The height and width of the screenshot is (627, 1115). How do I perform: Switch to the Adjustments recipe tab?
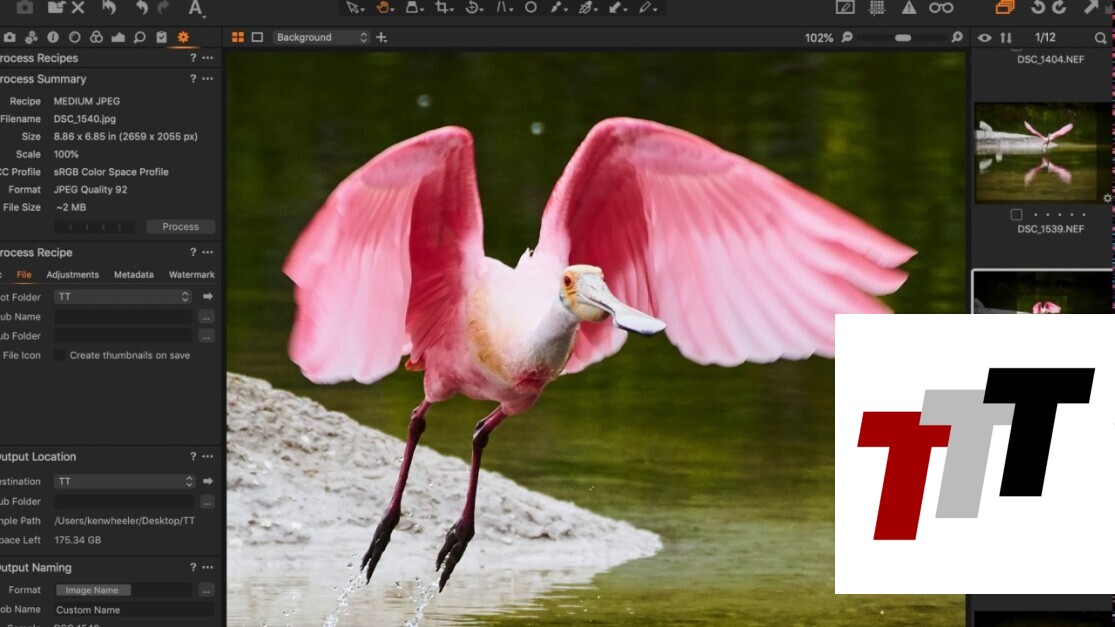(x=72, y=275)
